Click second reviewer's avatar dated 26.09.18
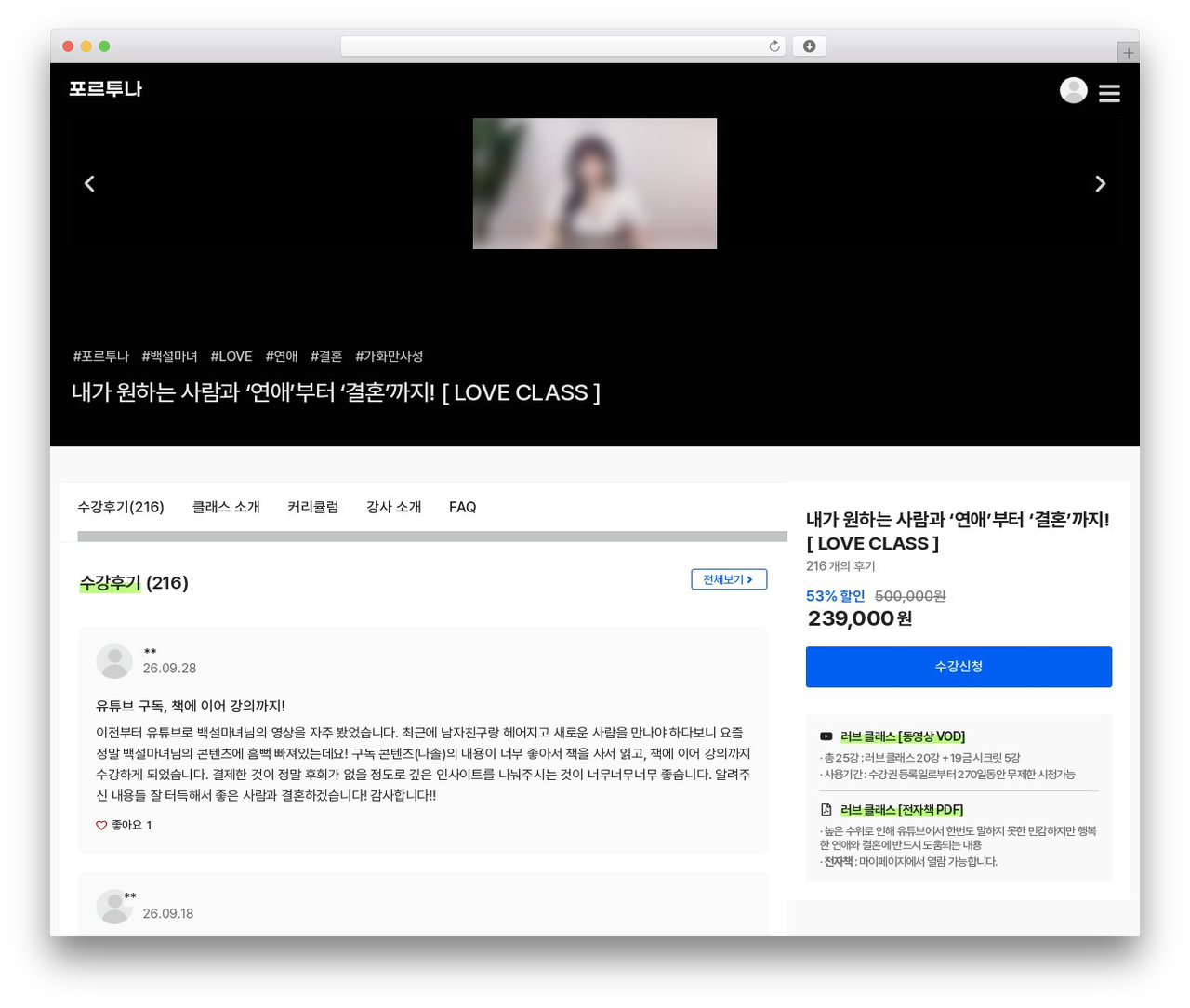Screen dimensions: 1190x1008 [114, 907]
